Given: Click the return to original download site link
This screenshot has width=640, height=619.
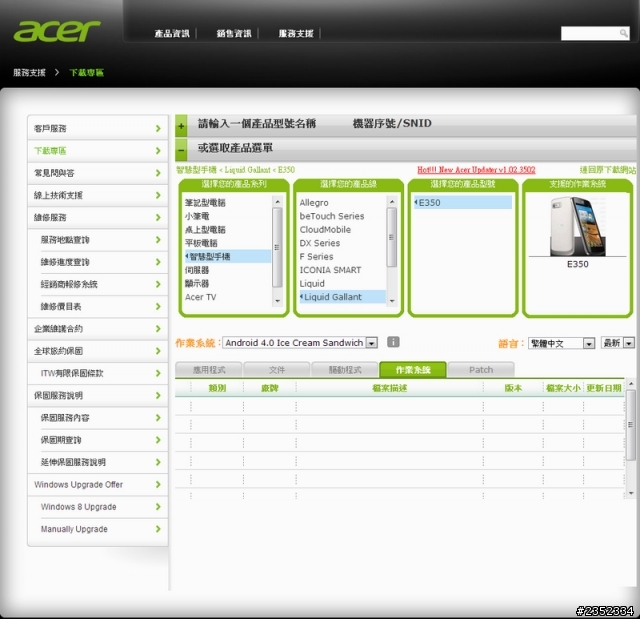Looking at the screenshot, I should 608,170.
